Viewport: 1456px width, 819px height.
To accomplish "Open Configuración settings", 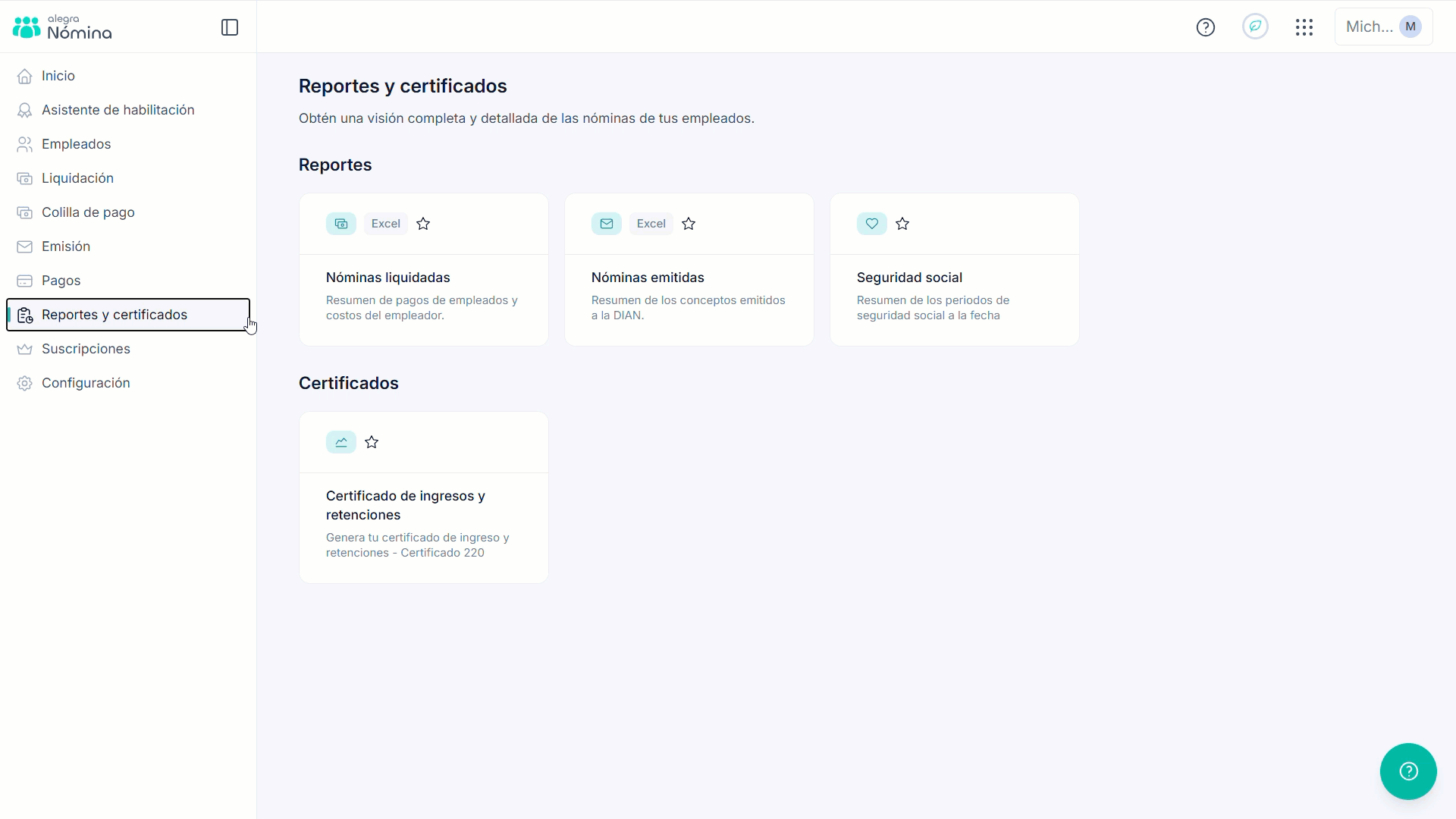I will tap(128, 383).
